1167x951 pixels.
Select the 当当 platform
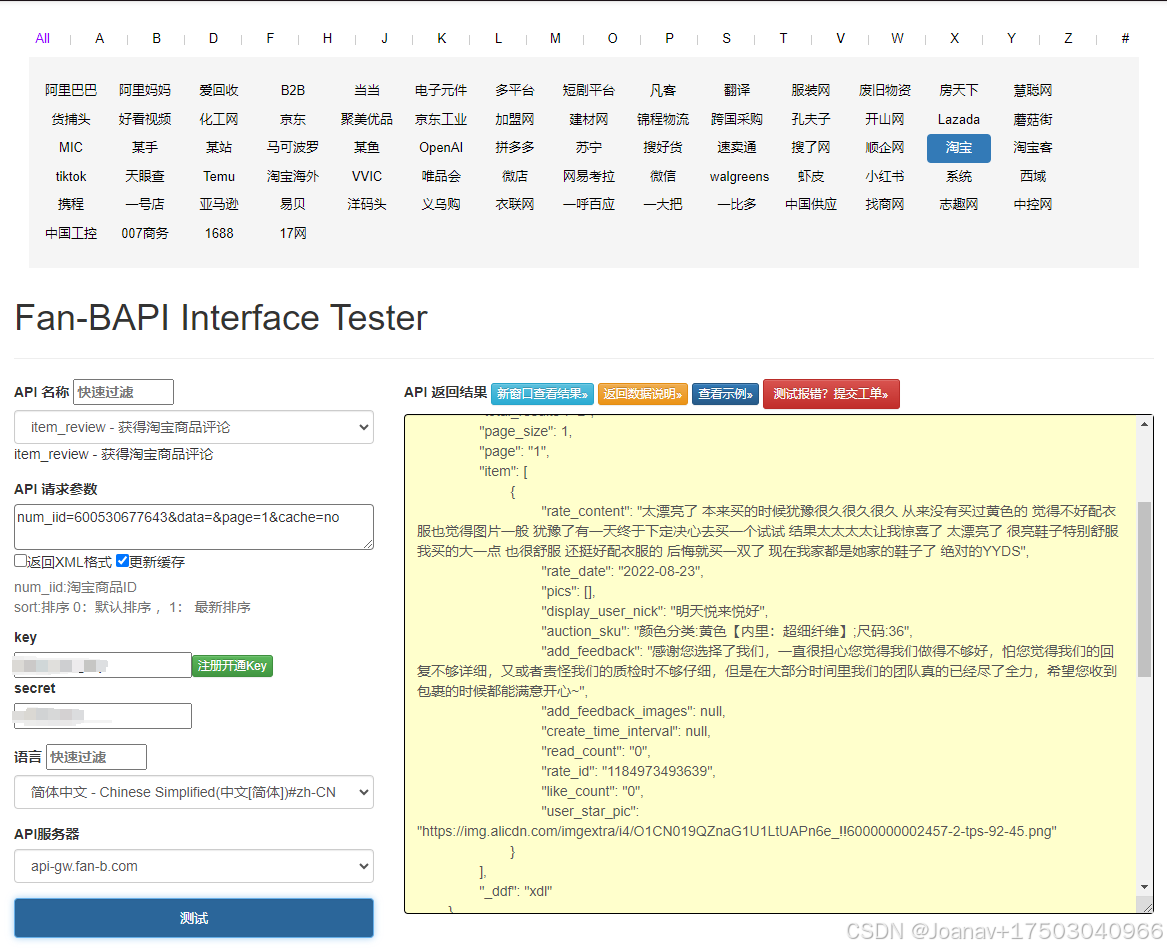pos(367,90)
